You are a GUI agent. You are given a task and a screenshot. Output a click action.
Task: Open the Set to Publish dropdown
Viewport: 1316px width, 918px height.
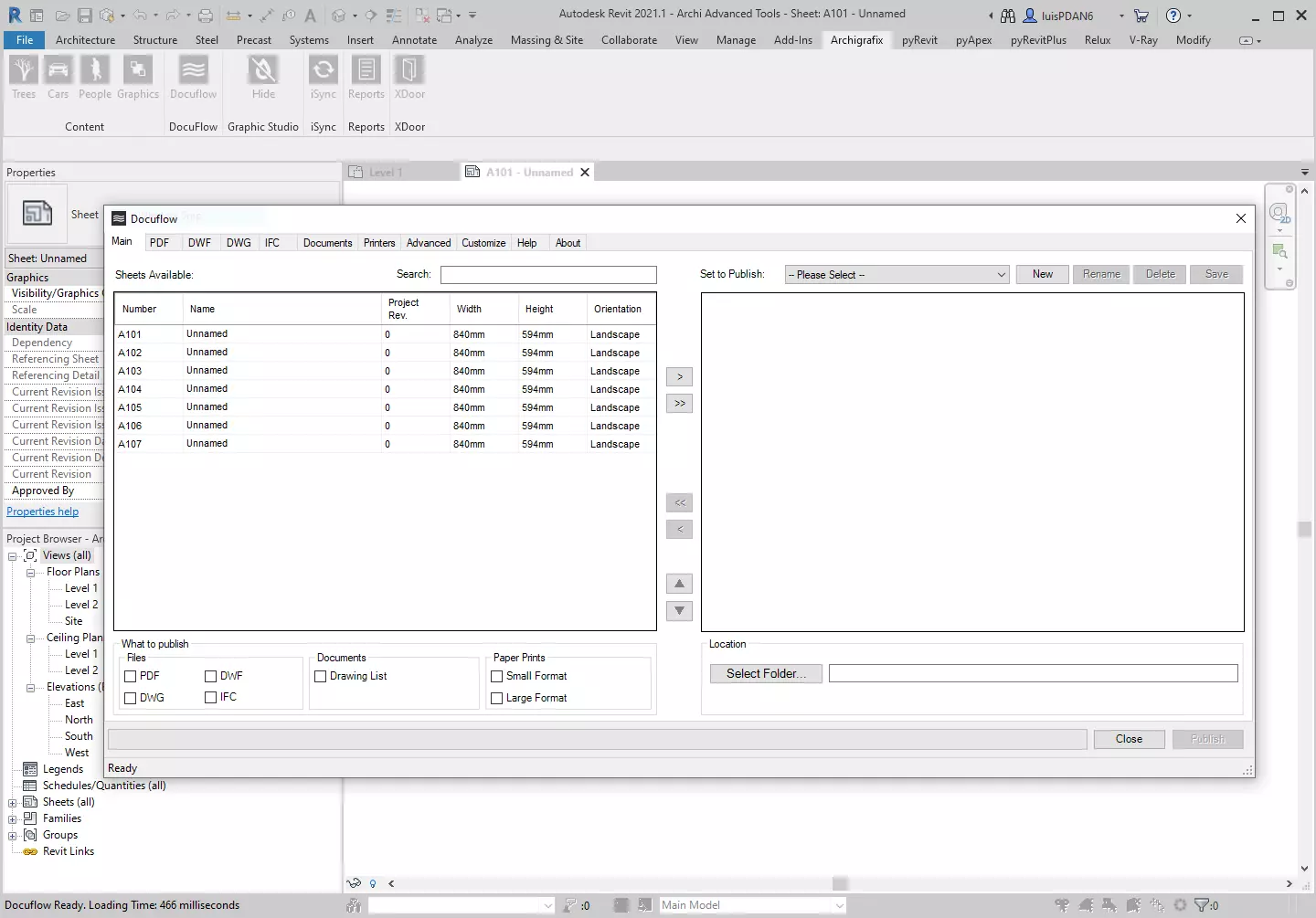(897, 275)
